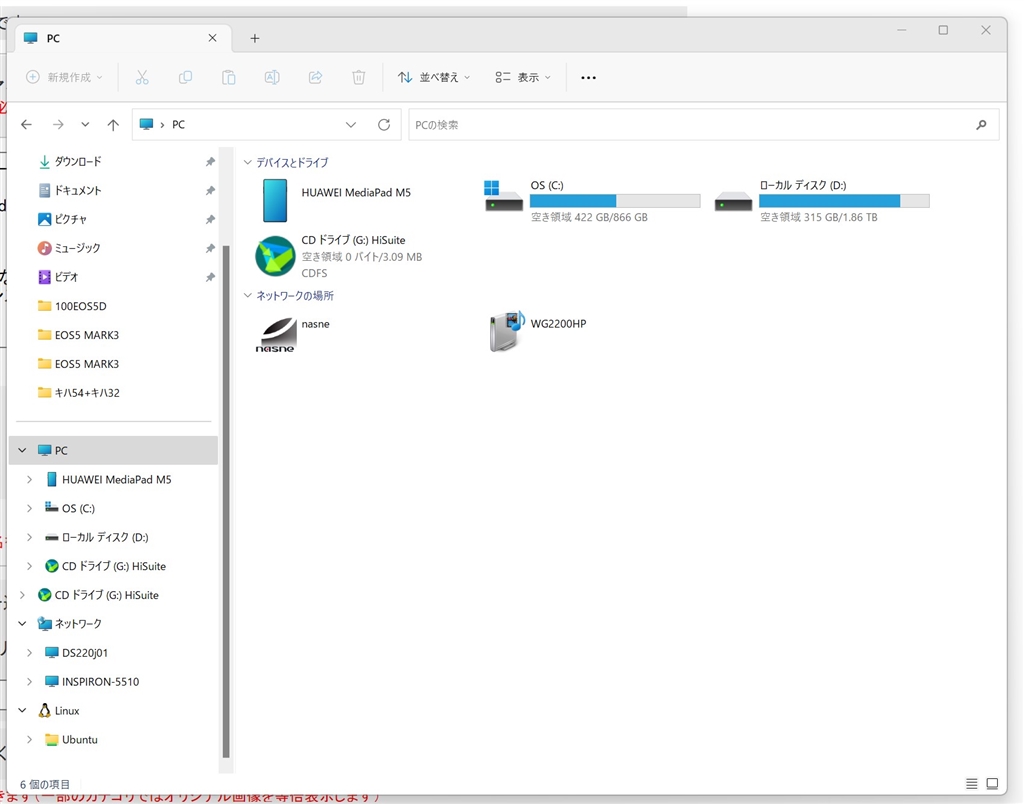This screenshot has width=1024, height=804.
Task: Refresh the PC folder view
Action: [x=384, y=124]
